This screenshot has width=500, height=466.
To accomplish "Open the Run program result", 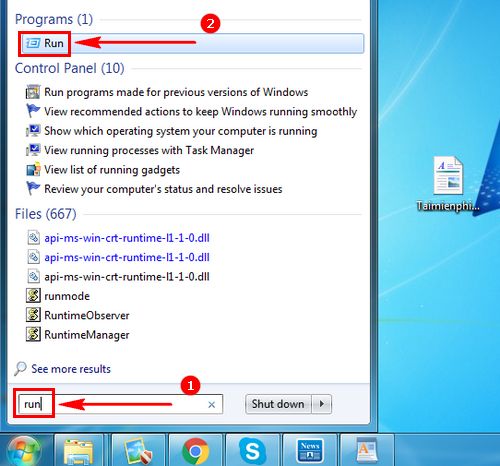I will (x=193, y=43).
